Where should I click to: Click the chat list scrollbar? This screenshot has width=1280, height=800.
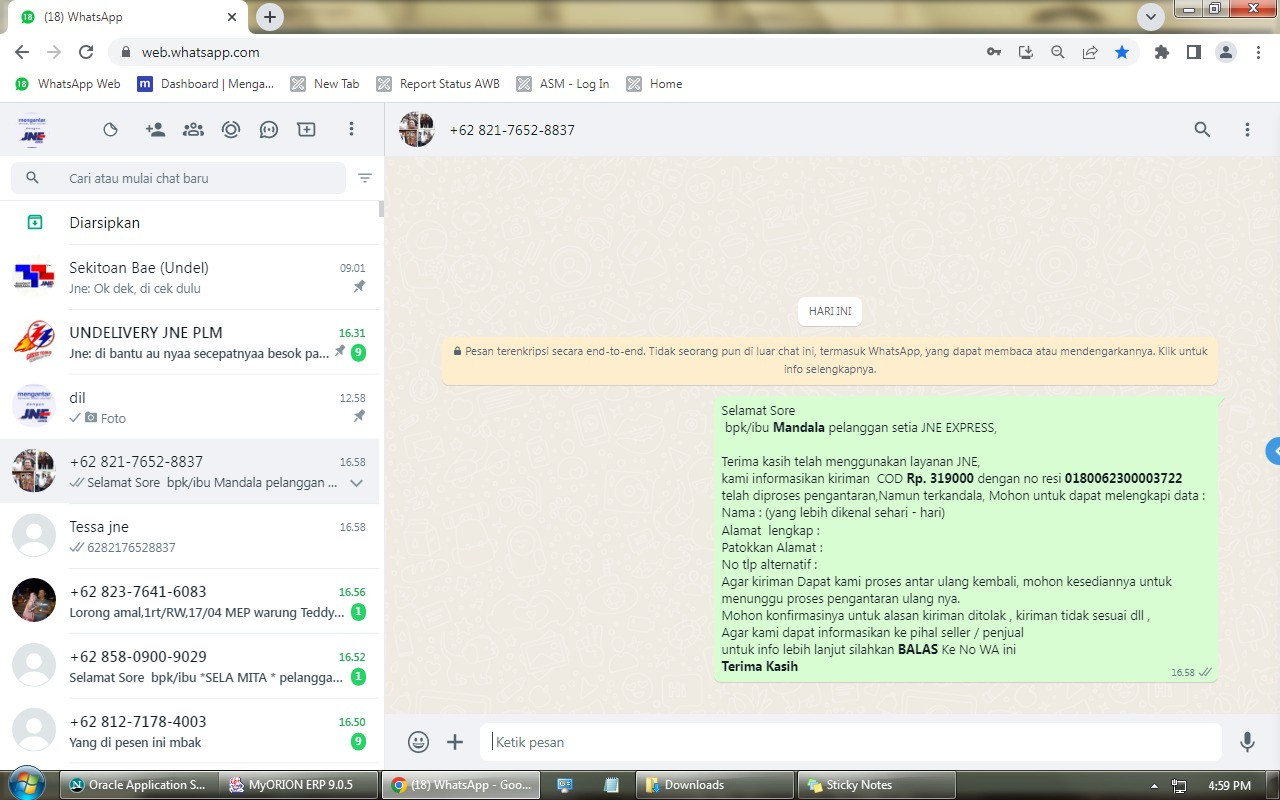click(x=381, y=209)
